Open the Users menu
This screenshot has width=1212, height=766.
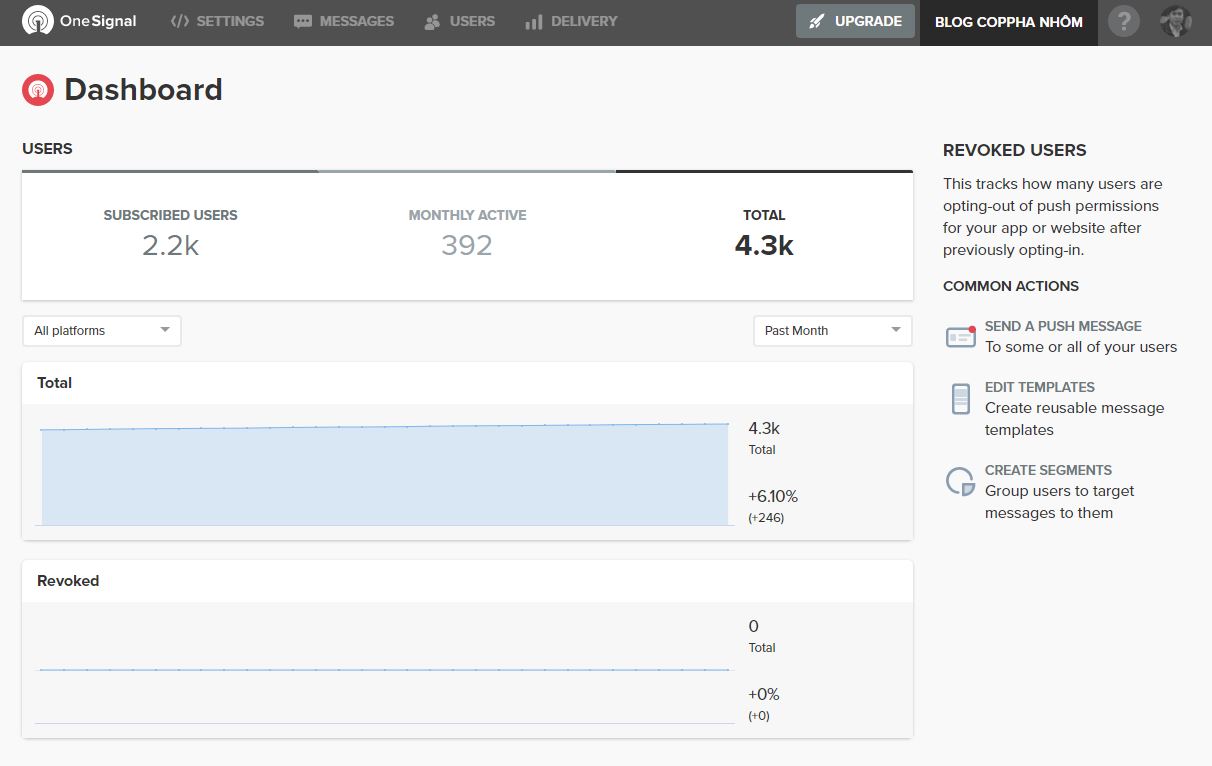point(459,21)
